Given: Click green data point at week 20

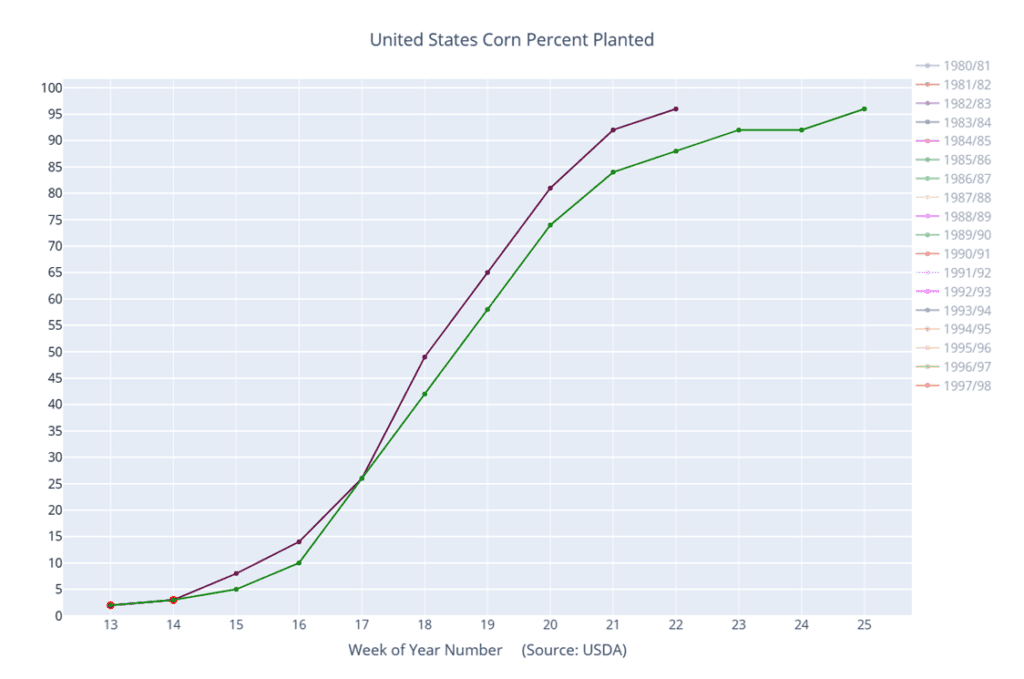Looking at the screenshot, I should click(551, 225).
